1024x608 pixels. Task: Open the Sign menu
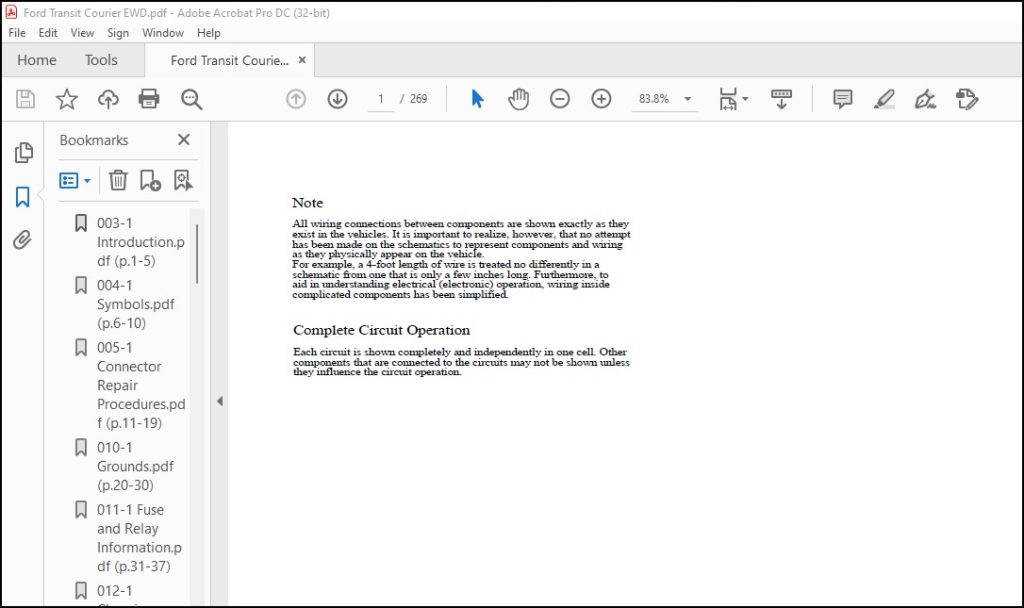[x=118, y=33]
